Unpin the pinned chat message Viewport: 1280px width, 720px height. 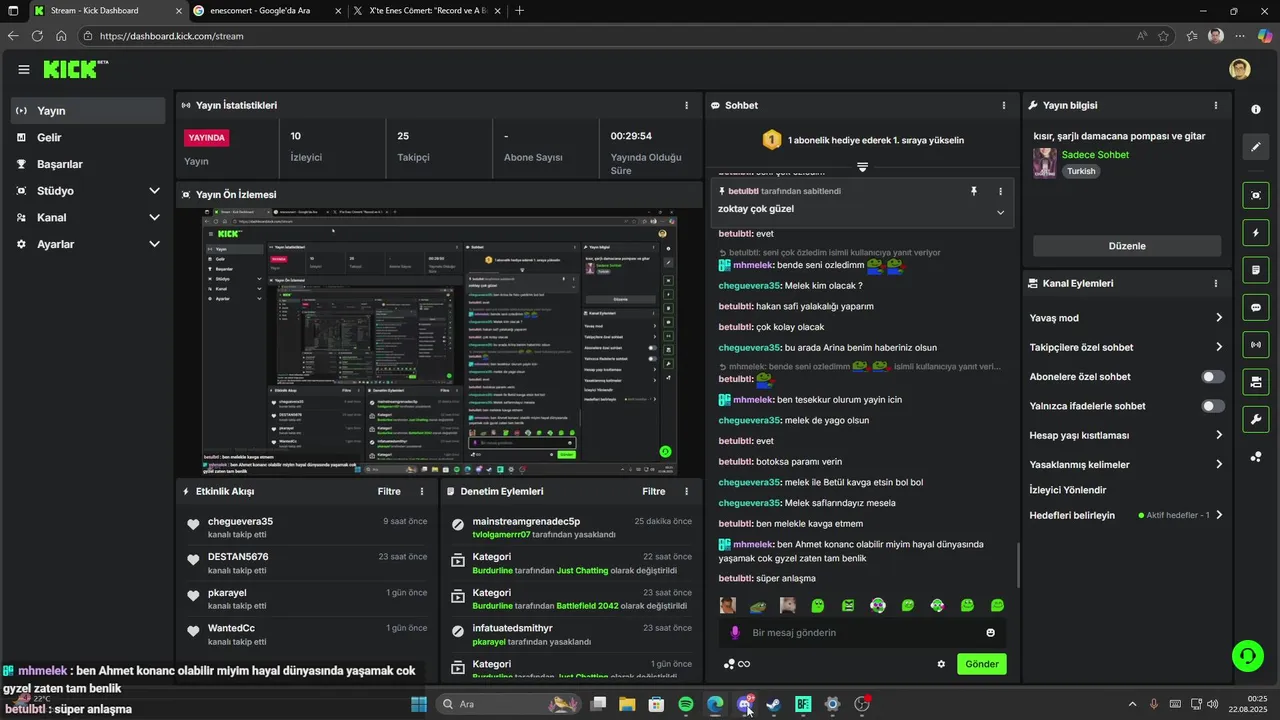(973, 191)
